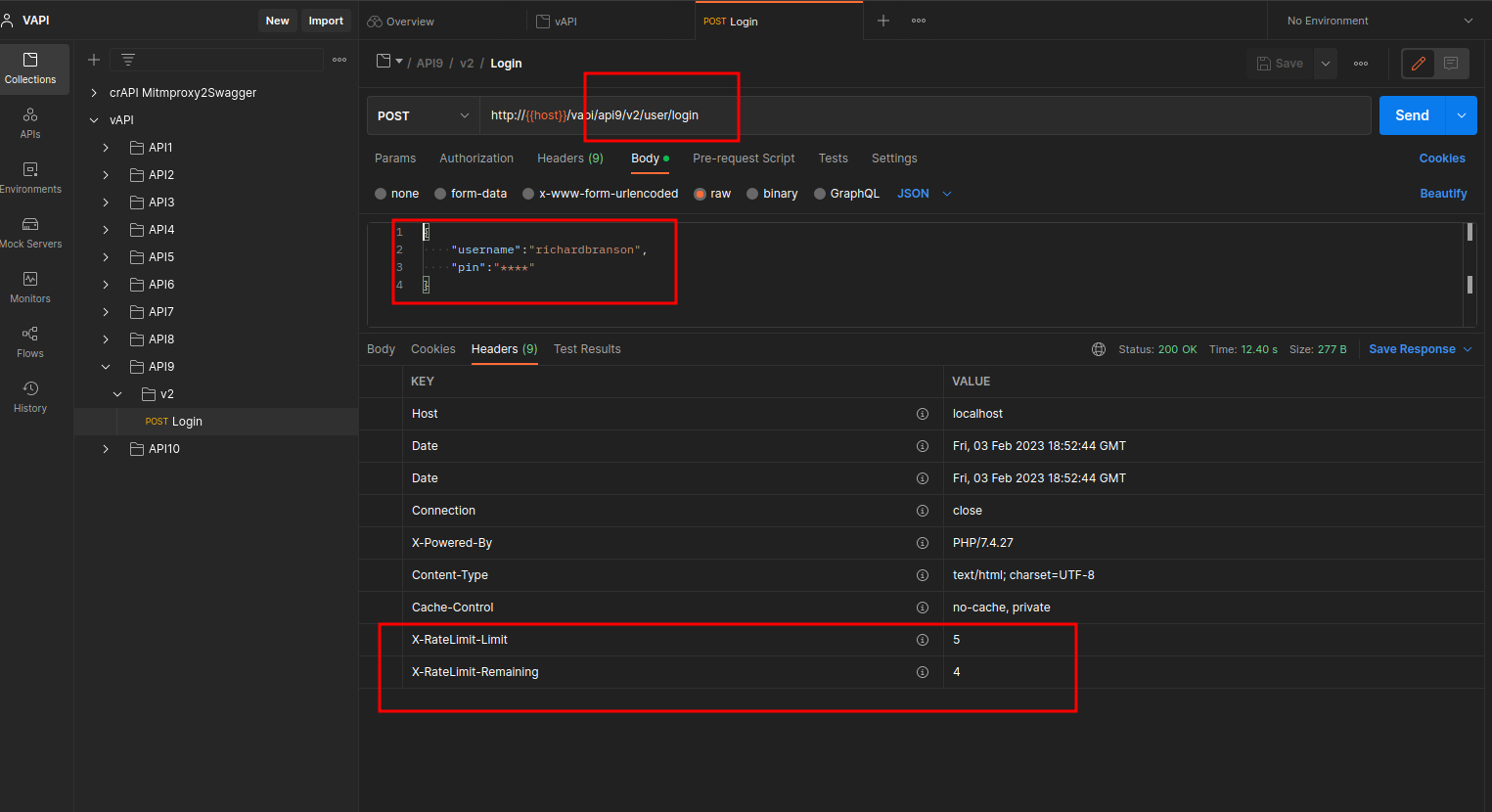
Task: Click the request type icon in breadcrumb
Action: tap(384, 62)
